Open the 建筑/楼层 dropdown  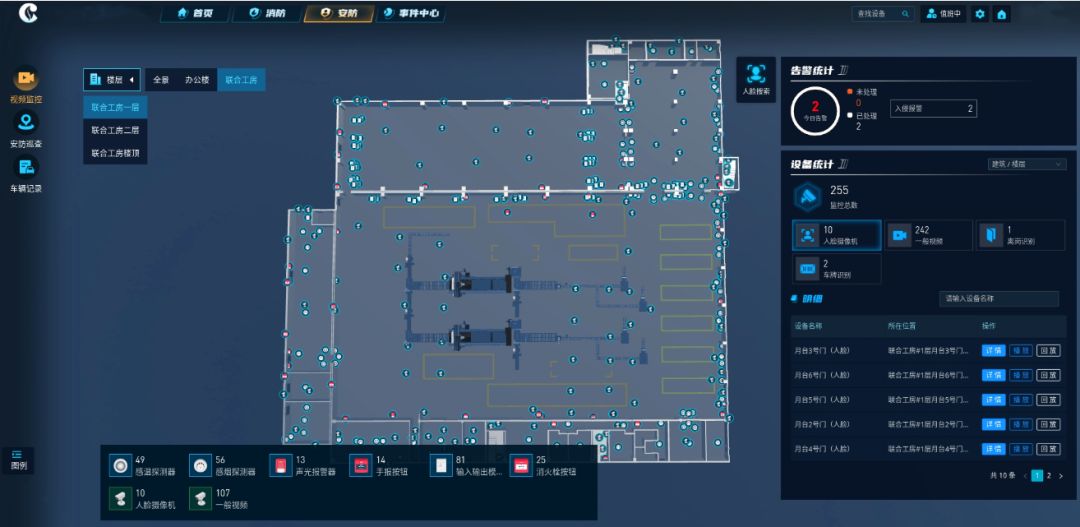click(x=1027, y=164)
